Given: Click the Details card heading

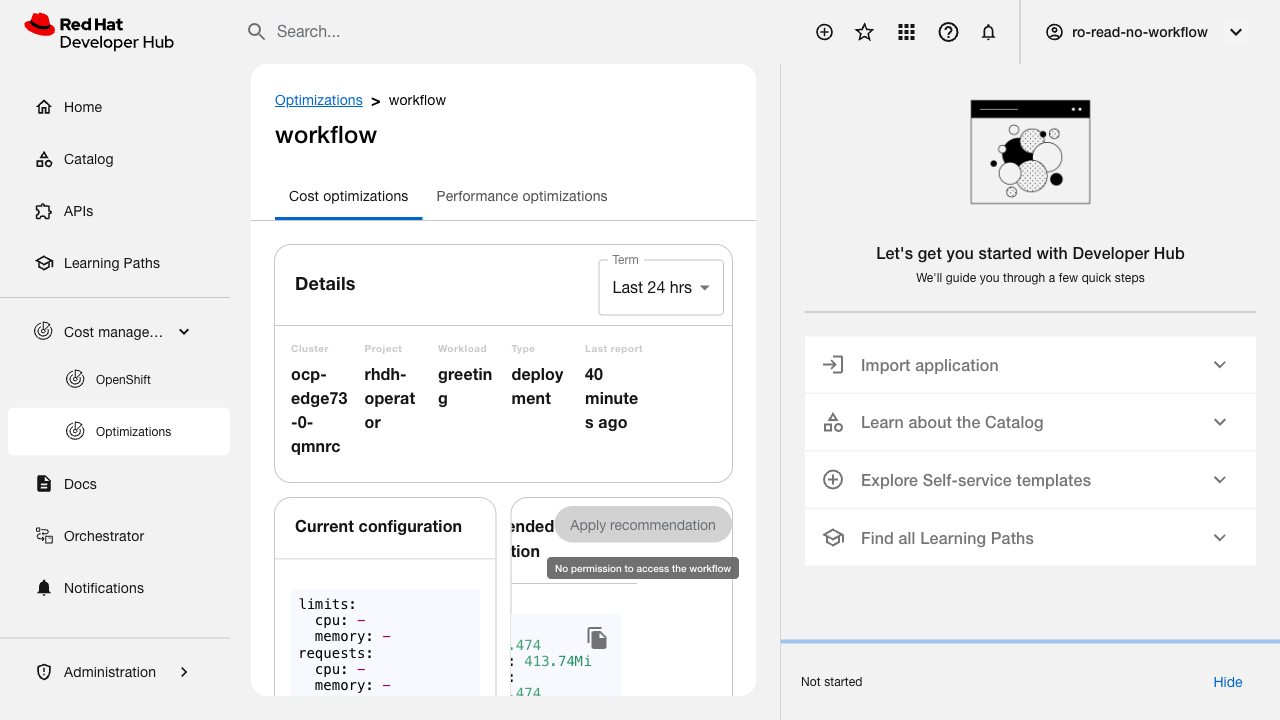Looking at the screenshot, I should click(325, 284).
